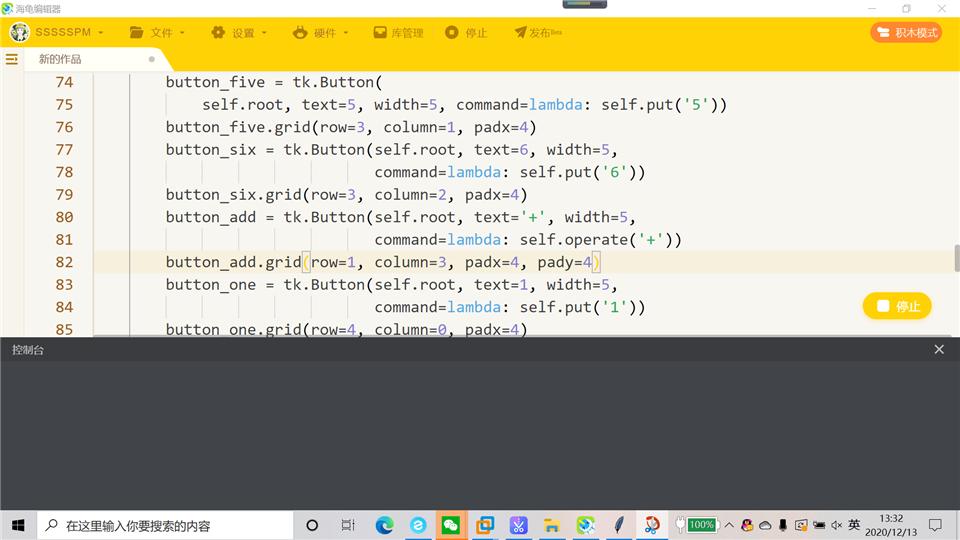960x540 pixels.
Task: Click the code line button_five.grid(row=3
Action: [351, 127]
